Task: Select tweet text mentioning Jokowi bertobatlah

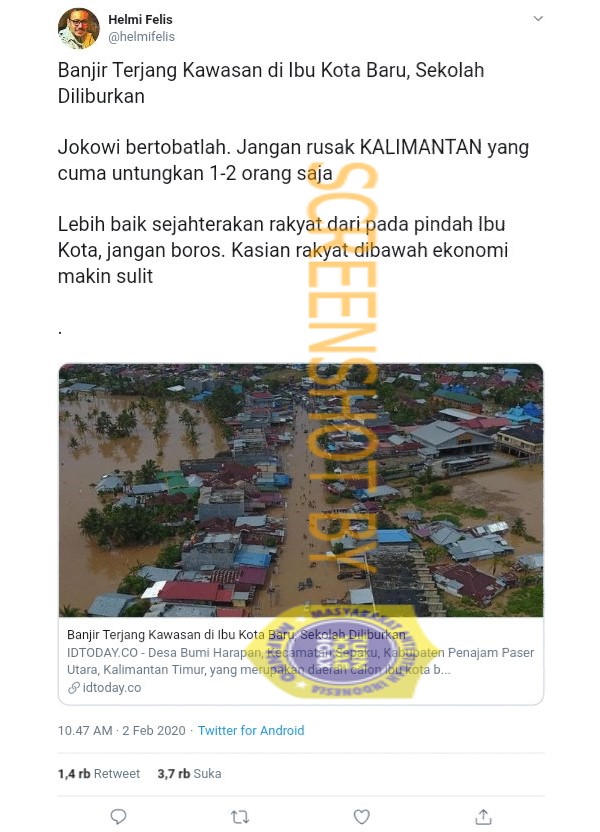Action: [x=293, y=160]
